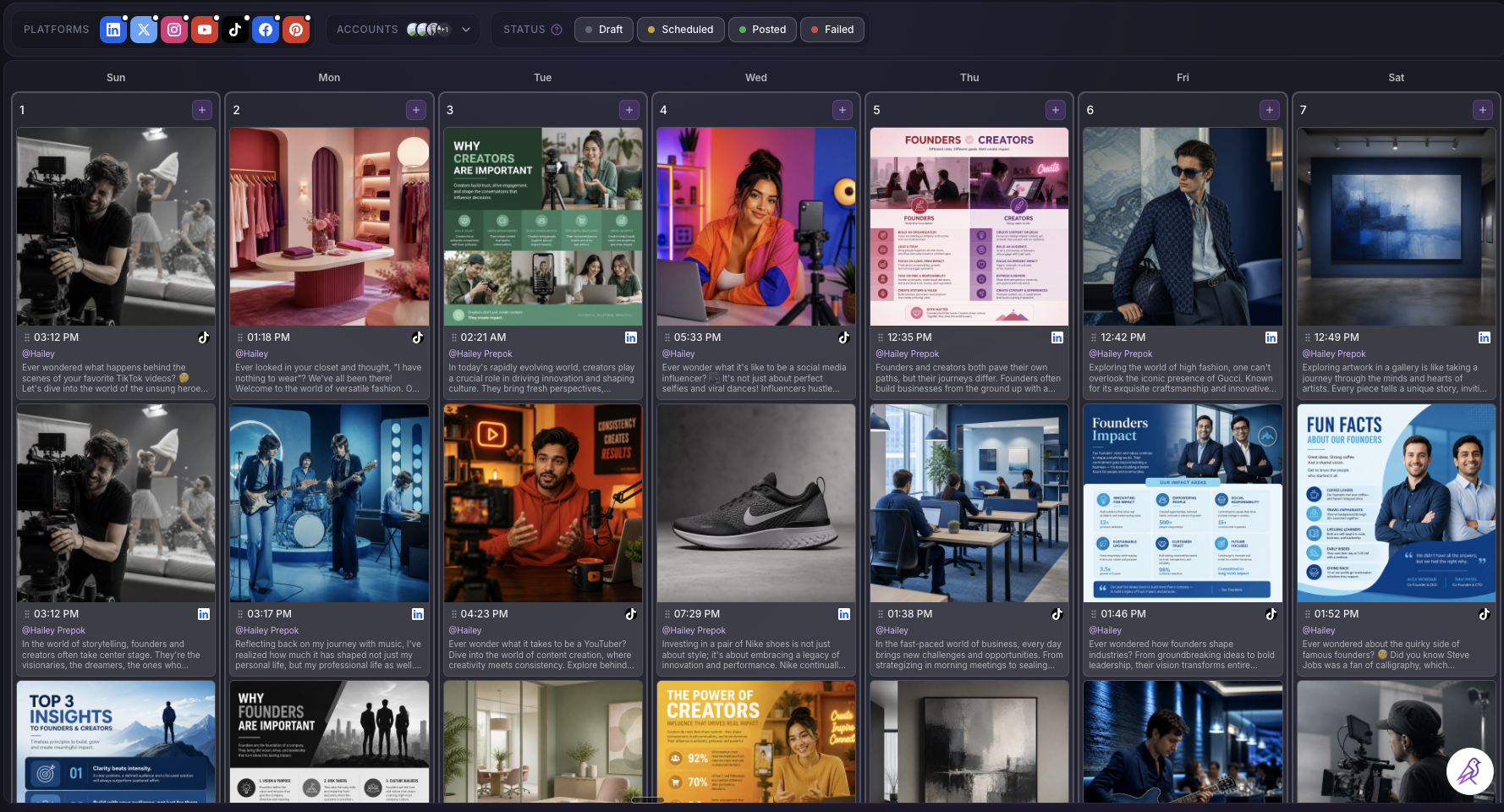This screenshot has height=812, width=1504.
Task: Click TikTok icon on the 01:18 PM post
Action: pyautogui.click(x=417, y=337)
